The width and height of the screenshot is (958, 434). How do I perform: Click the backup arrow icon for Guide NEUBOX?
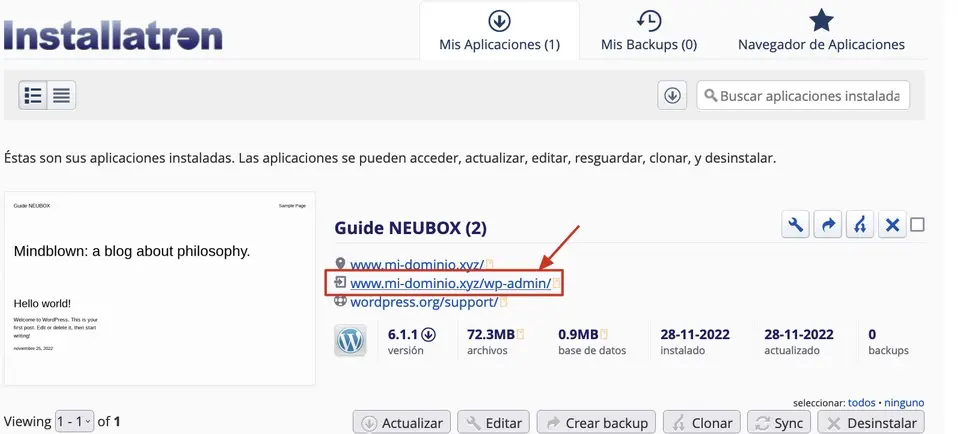pos(828,225)
